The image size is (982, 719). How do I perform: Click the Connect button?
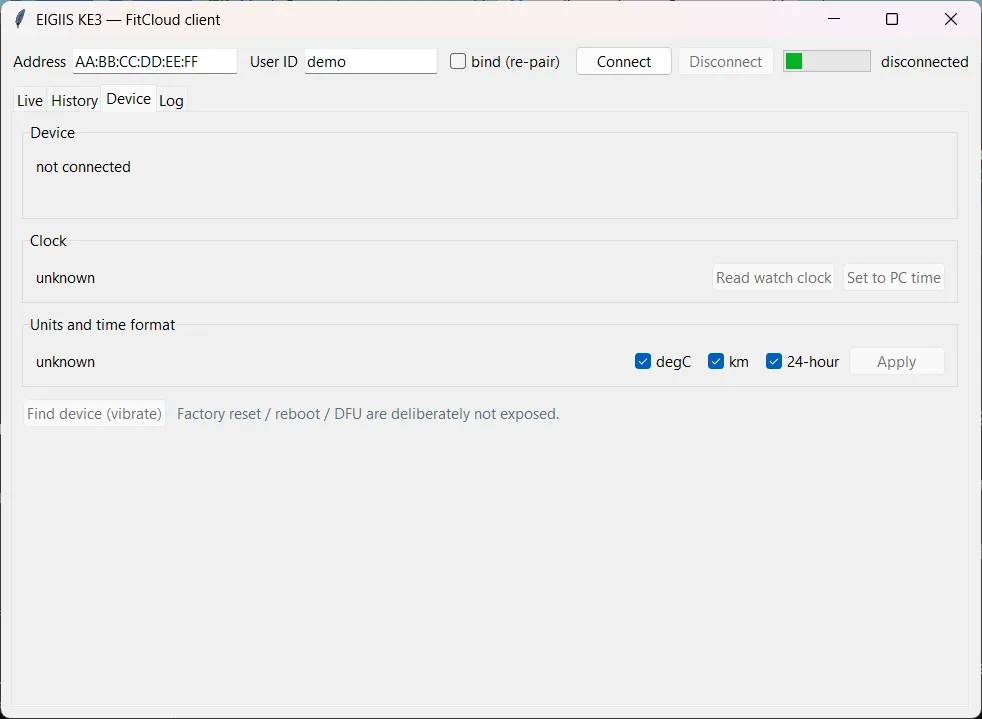tap(624, 61)
